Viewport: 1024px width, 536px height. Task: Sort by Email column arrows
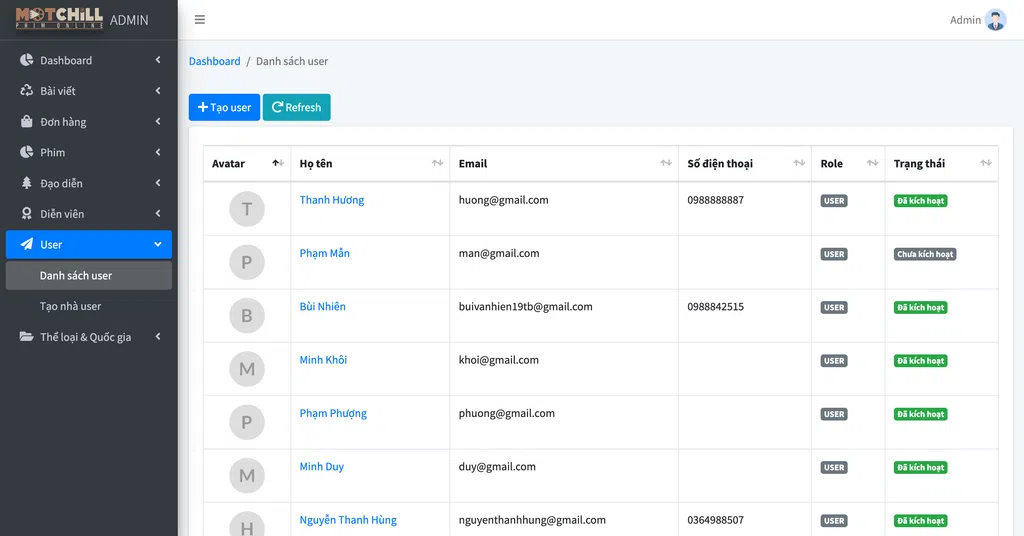click(665, 163)
